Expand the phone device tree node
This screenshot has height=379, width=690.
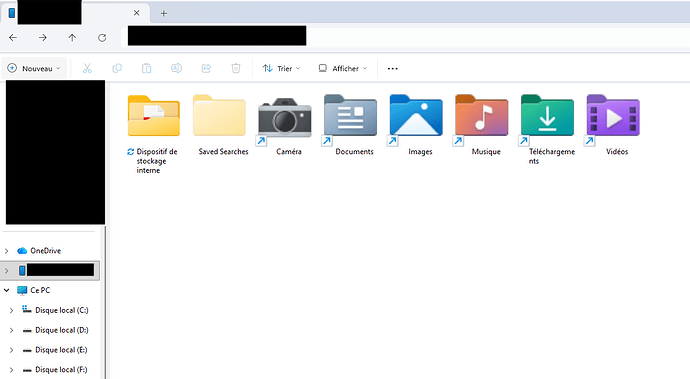point(7,271)
